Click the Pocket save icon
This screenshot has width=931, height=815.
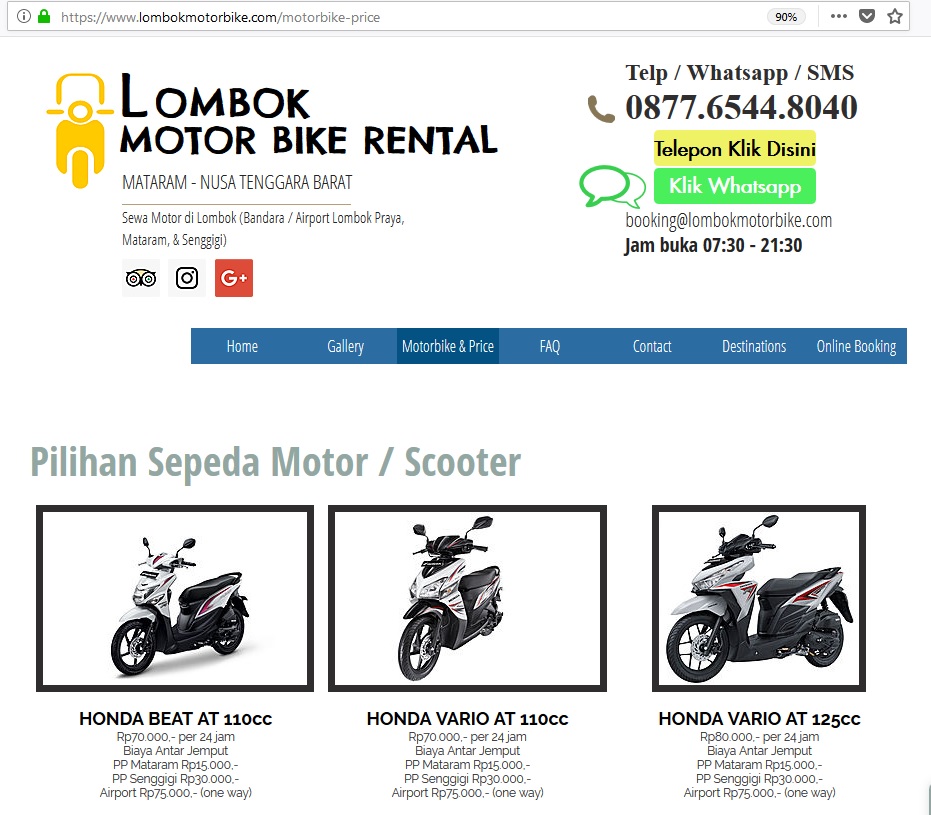point(867,17)
